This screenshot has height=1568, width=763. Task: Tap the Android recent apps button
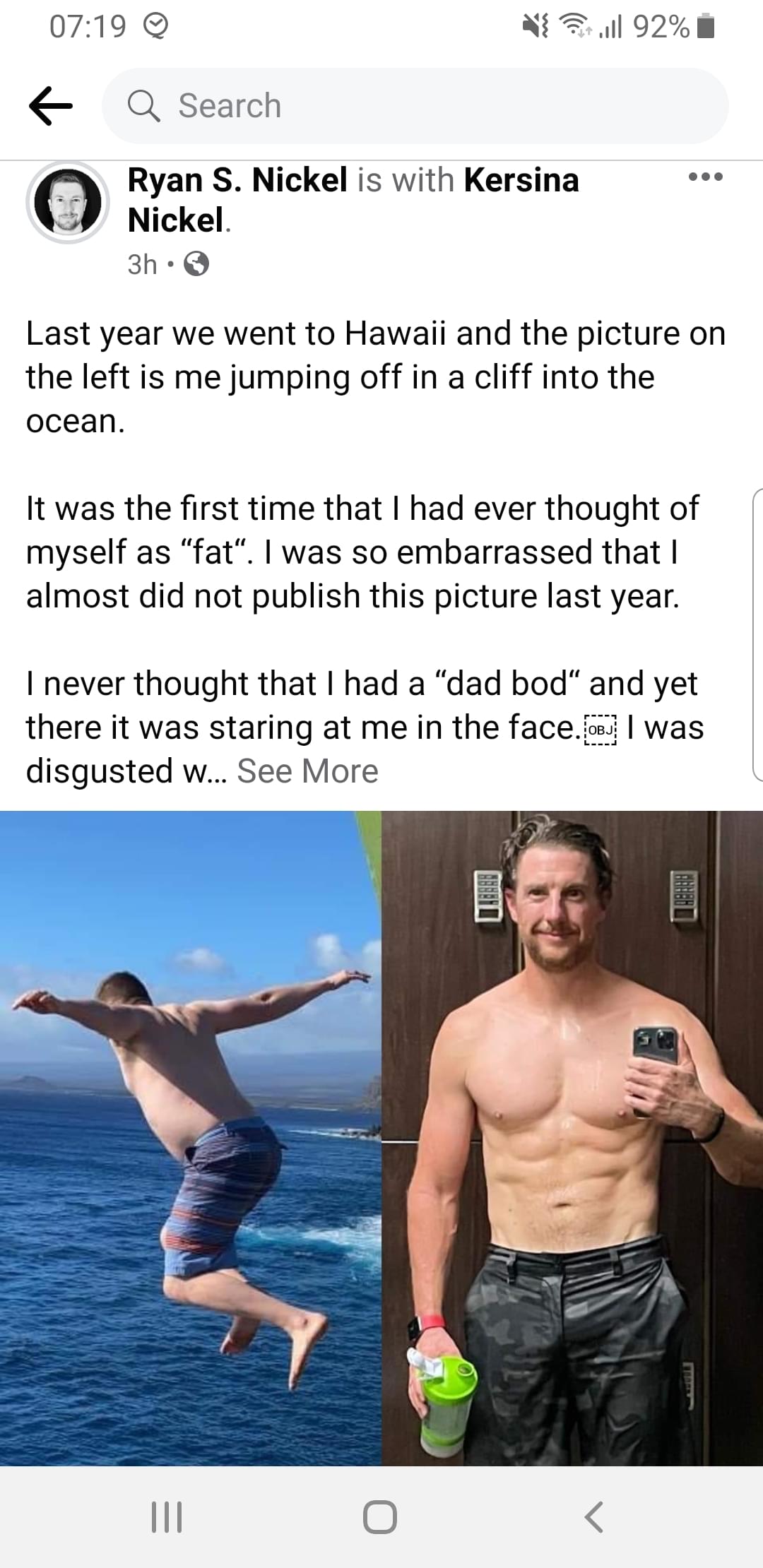point(167,1516)
